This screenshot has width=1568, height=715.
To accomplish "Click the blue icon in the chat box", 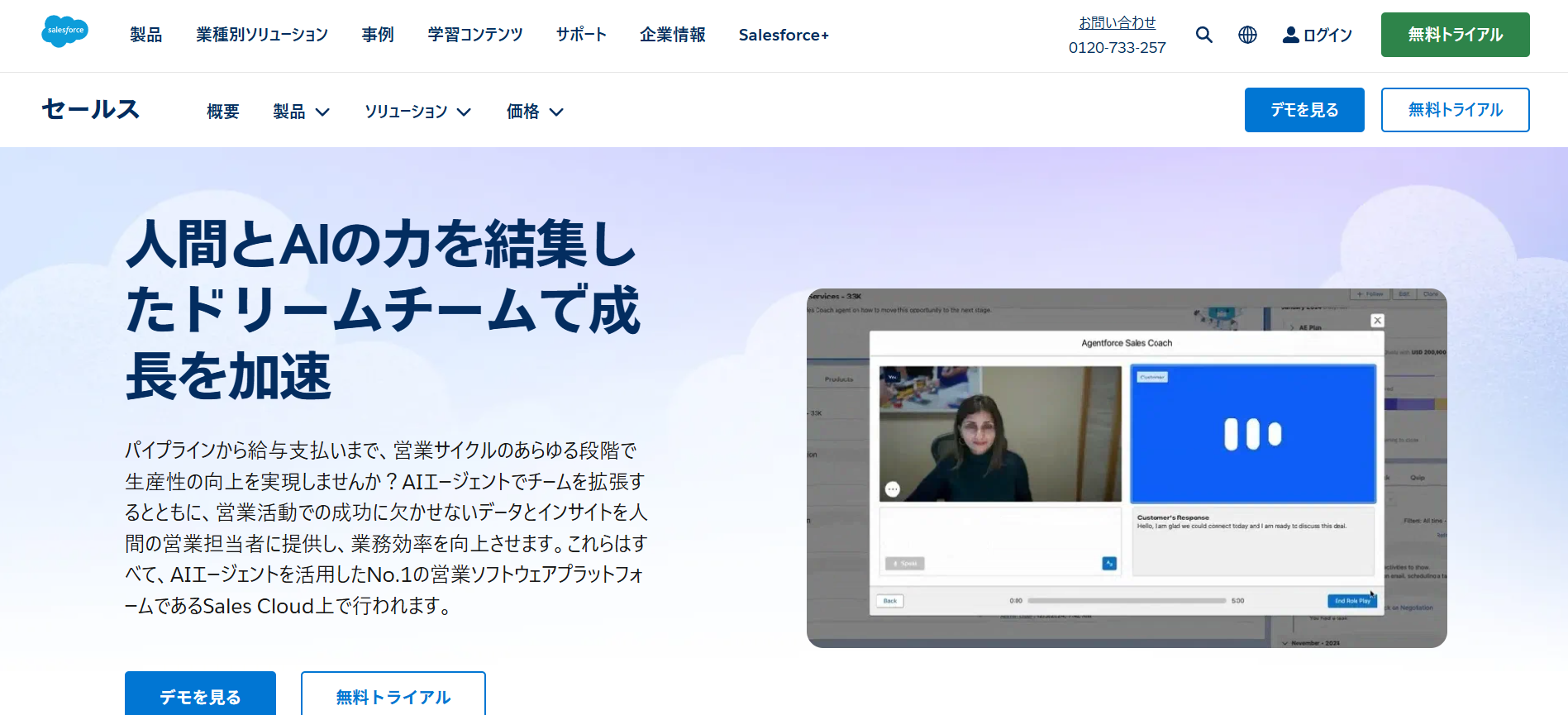I will tap(1109, 564).
